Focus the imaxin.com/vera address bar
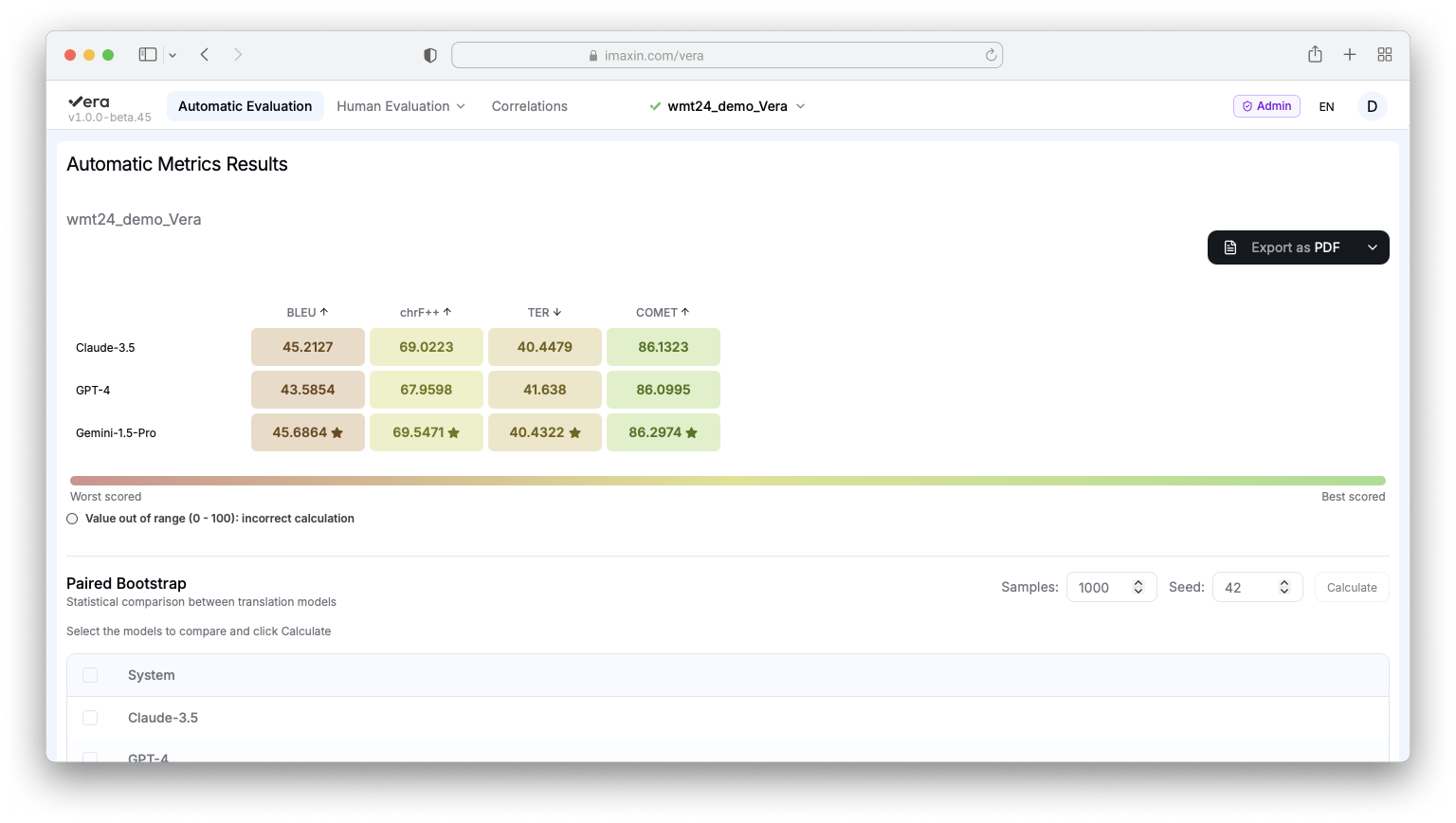The image size is (1456, 823). tap(727, 55)
